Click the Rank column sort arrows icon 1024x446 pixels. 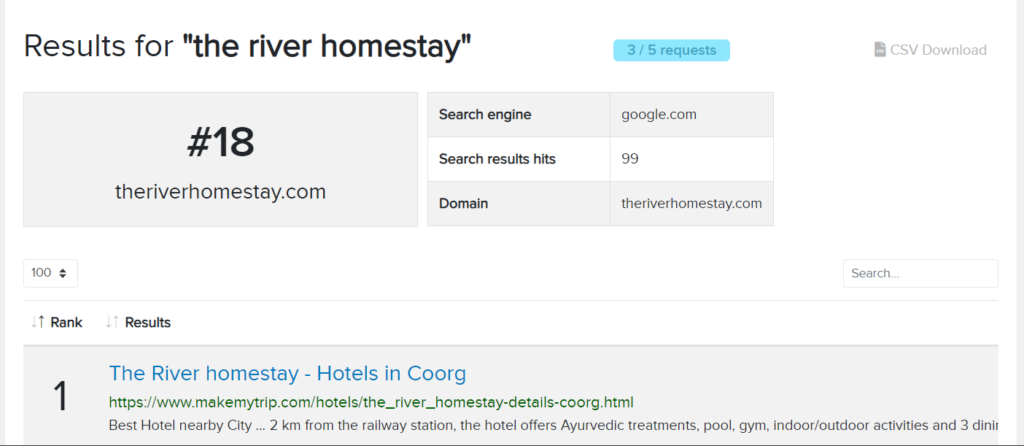[x=38, y=322]
